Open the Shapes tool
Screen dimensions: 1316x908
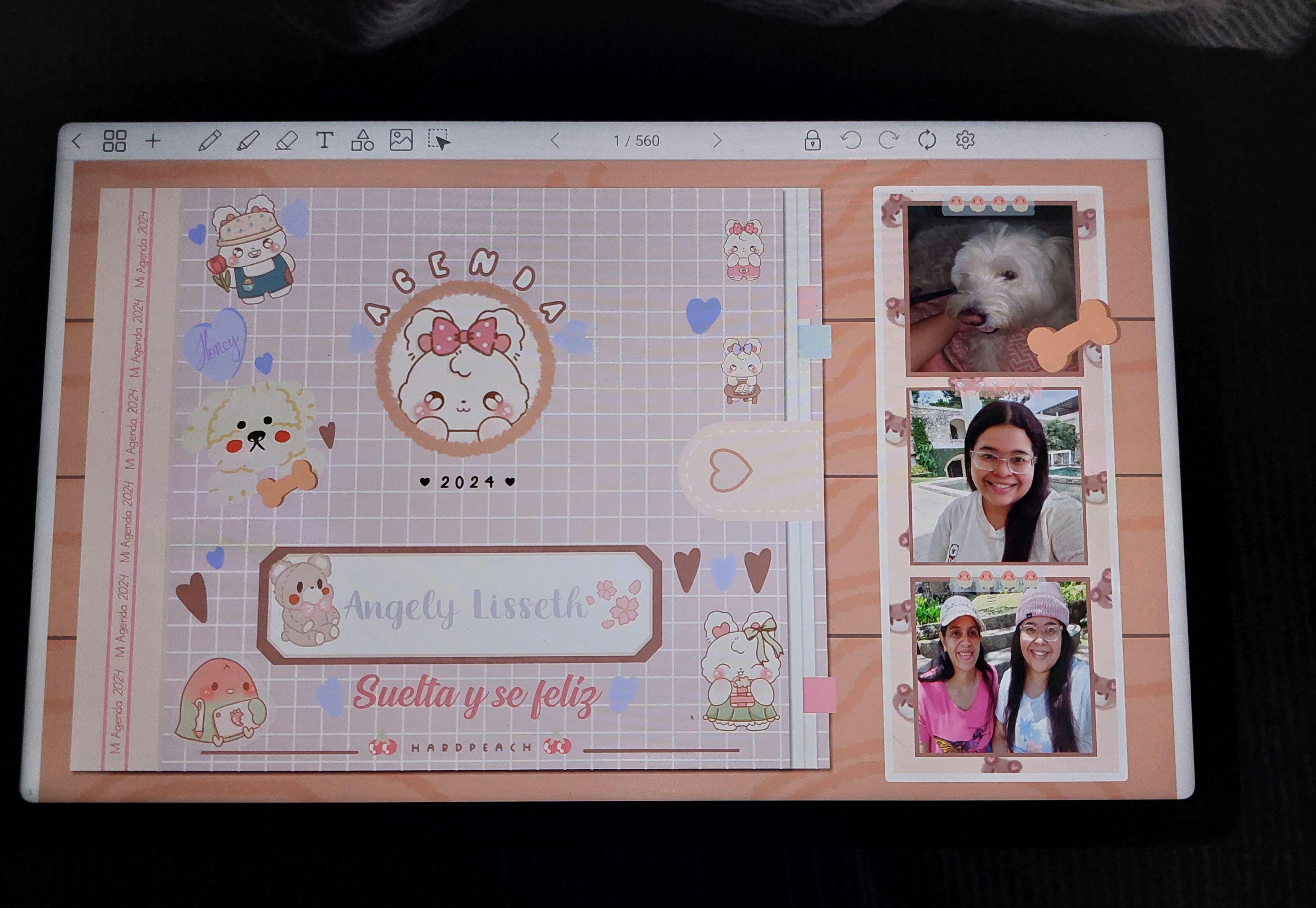[x=362, y=140]
